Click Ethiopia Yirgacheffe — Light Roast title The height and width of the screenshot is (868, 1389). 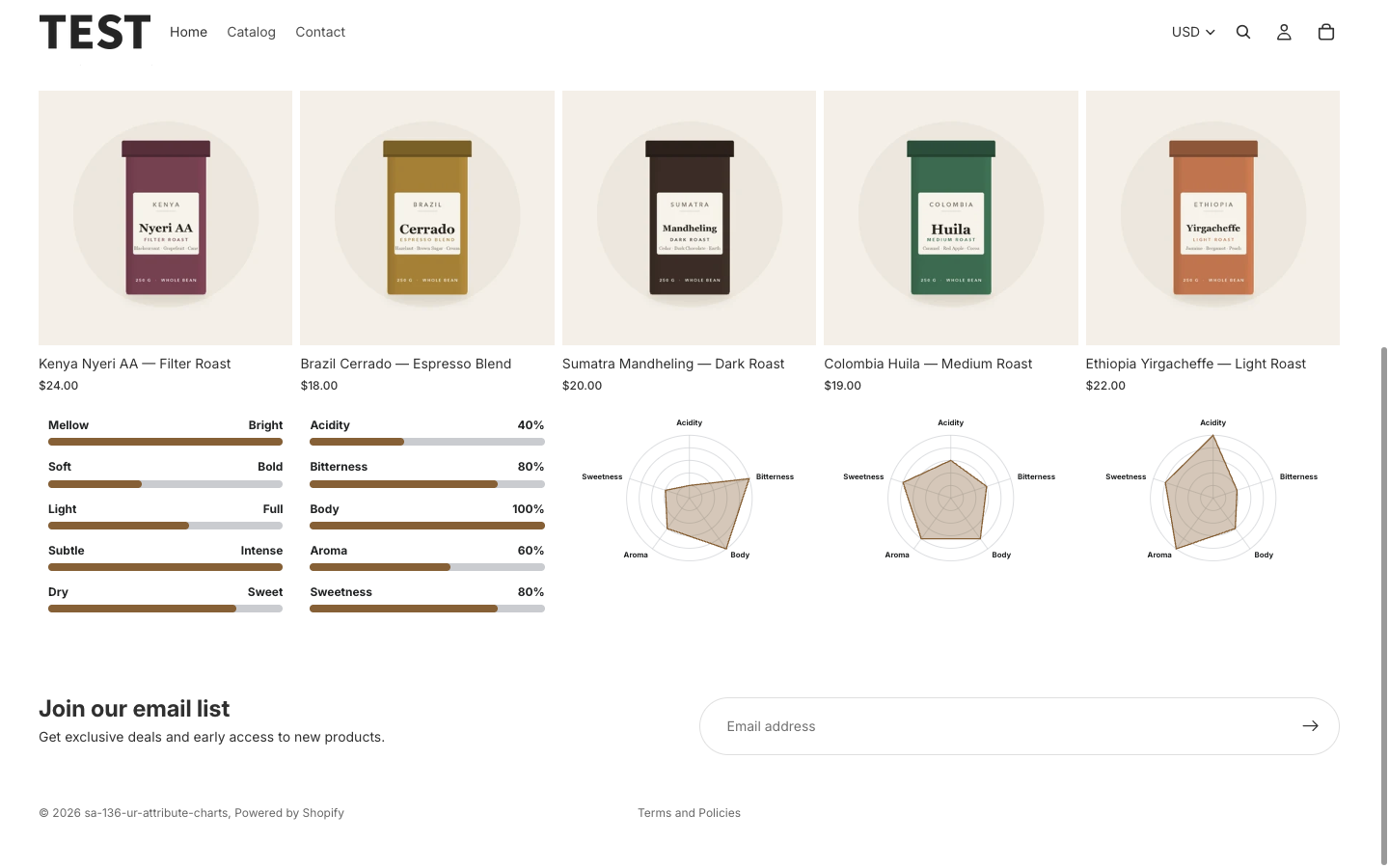[x=1195, y=364]
